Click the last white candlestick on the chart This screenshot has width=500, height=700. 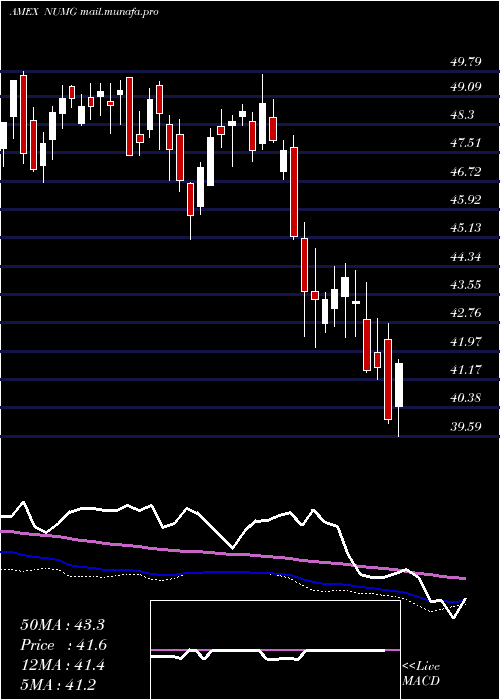point(398,385)
